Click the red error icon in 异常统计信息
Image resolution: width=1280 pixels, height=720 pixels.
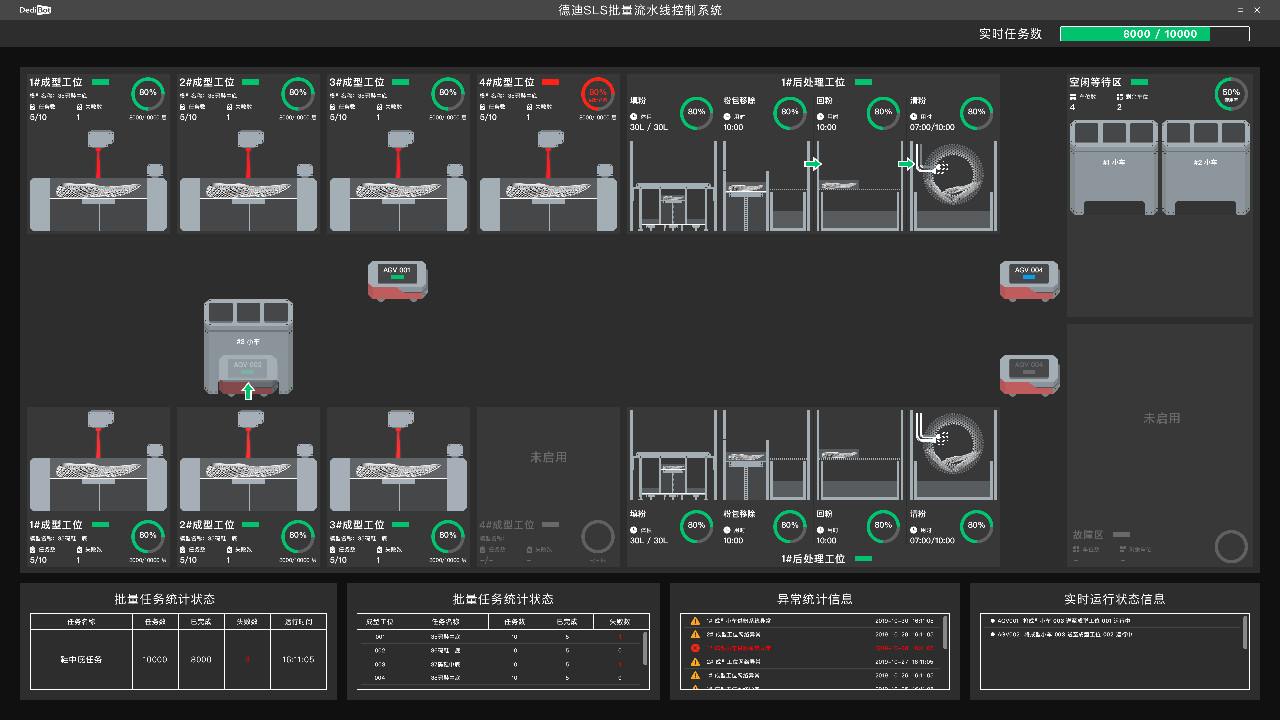pos(695,648)
